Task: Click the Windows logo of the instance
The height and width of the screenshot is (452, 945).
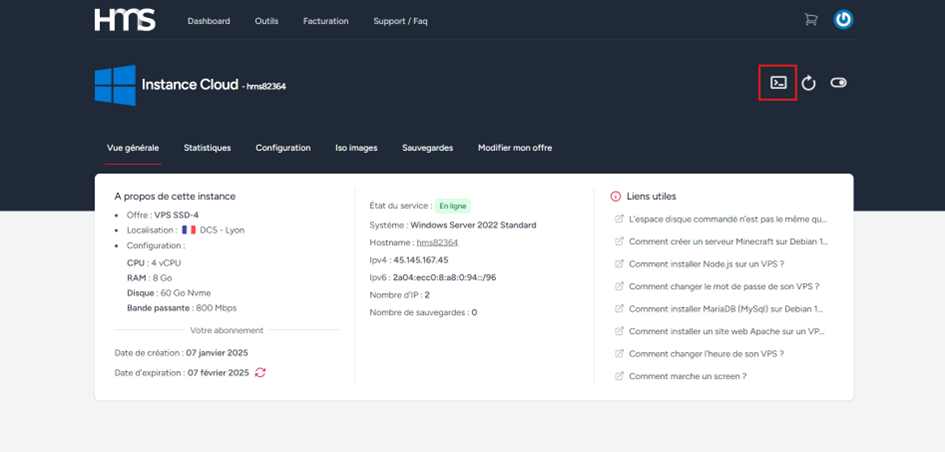Action: pos(115,86)
